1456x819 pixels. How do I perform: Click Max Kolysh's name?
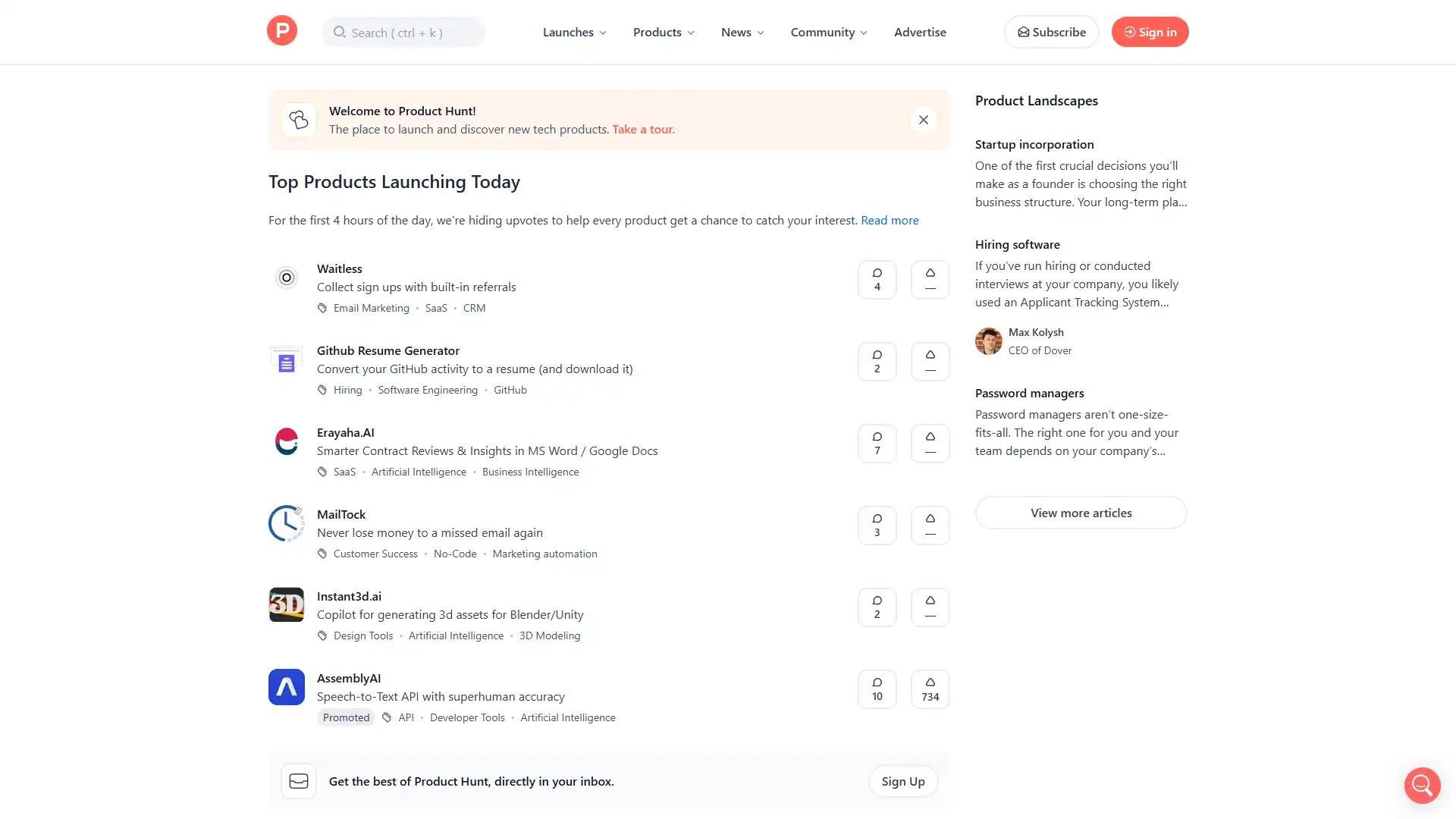pyautogui.click(x=1036, y=332)
